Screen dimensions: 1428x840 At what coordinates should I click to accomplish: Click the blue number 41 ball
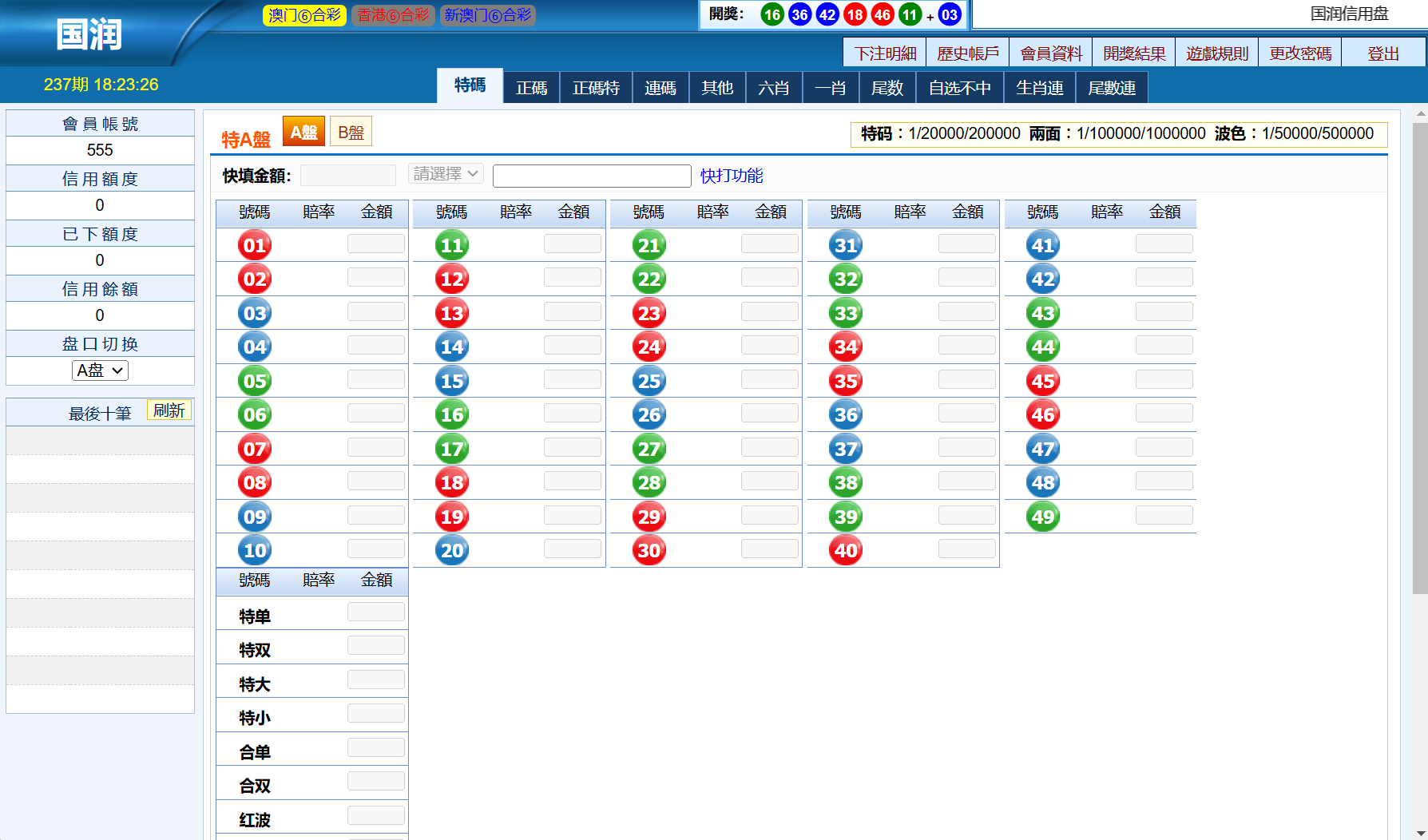click(1043, 245)
